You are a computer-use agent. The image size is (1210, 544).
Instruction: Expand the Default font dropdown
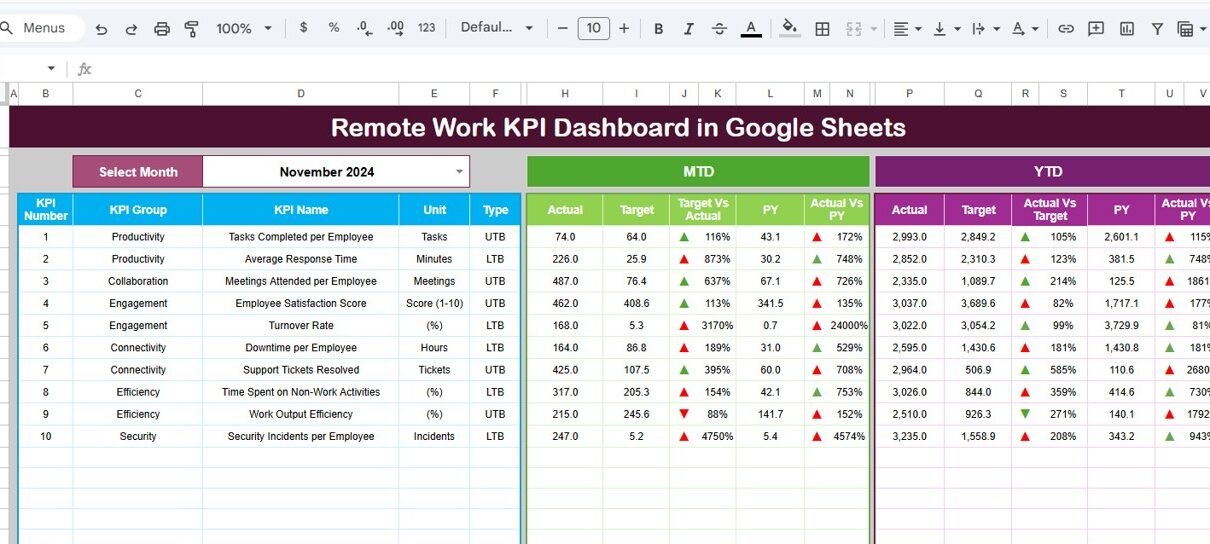[x=496, y=28]
